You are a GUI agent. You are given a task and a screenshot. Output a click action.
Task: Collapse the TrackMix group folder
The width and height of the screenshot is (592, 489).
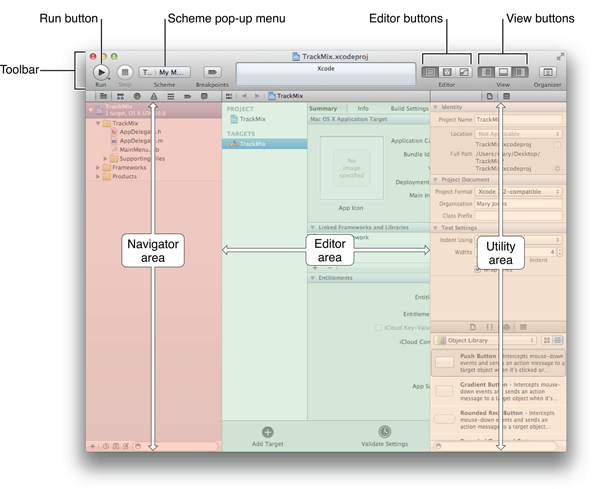(98, 123)
